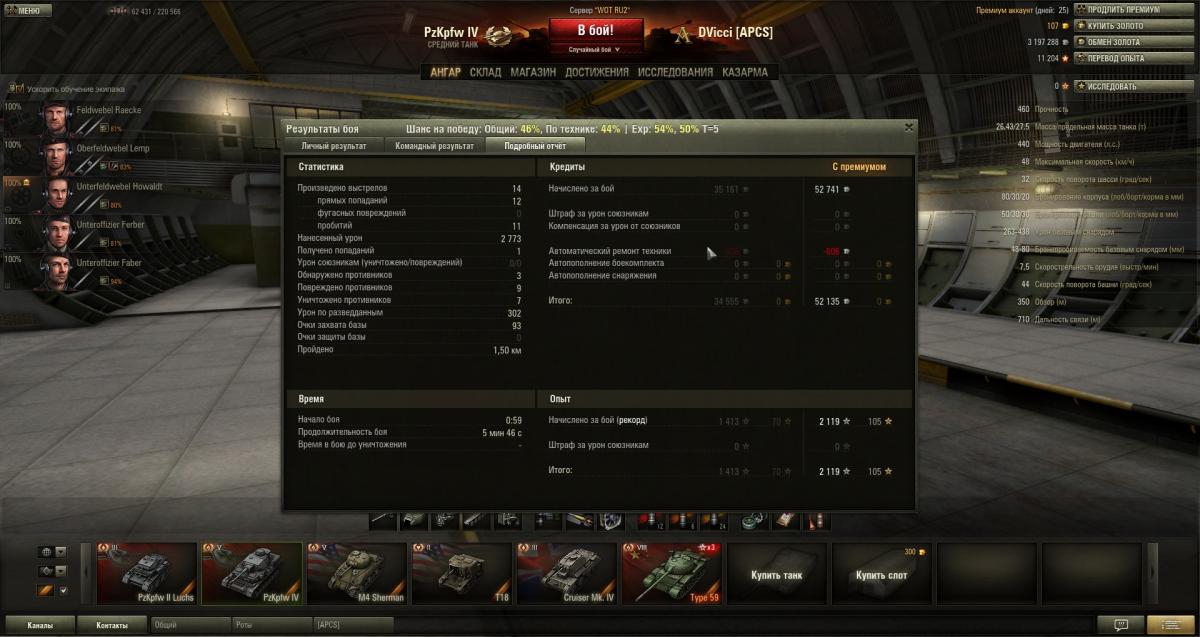The height and width of the screenshot is (637, 1200).
Task: Click the gun module icon below results window
Action: [x=383, y=520]
